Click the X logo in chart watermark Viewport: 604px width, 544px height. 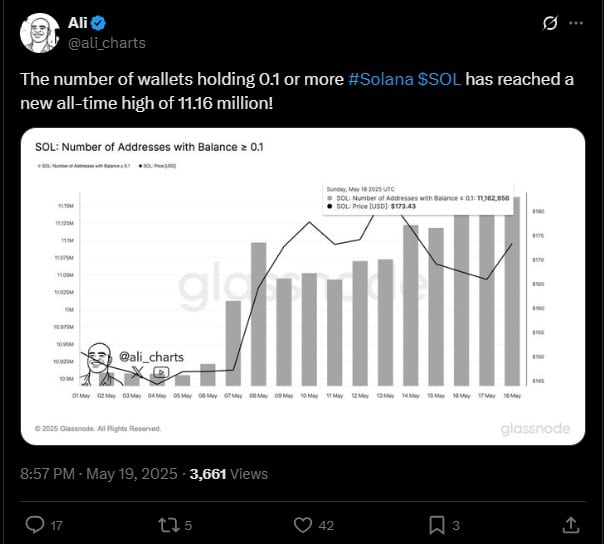[138, 372]
